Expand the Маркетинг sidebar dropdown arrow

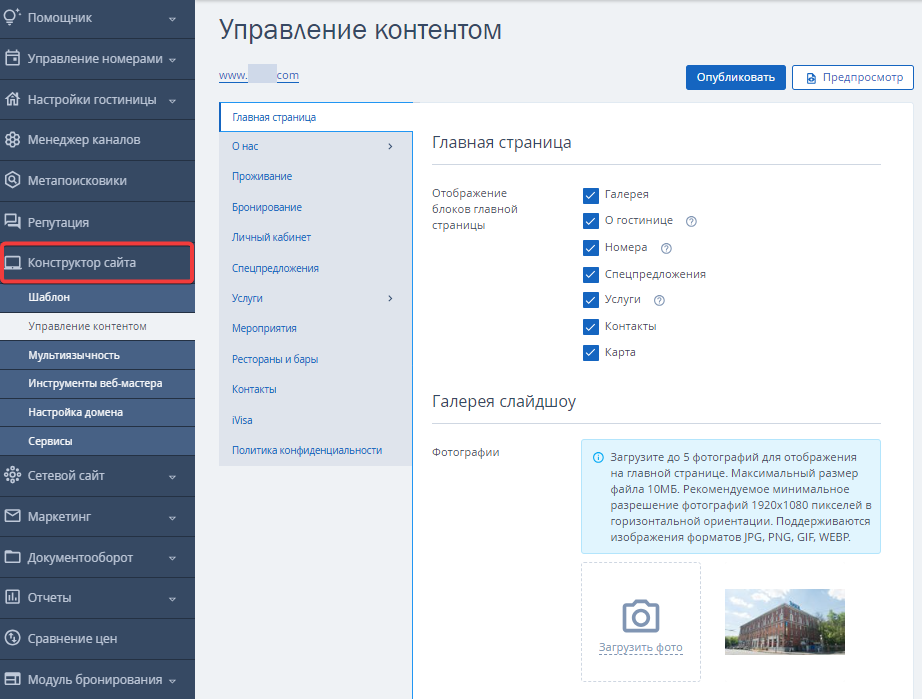point(172,518)
